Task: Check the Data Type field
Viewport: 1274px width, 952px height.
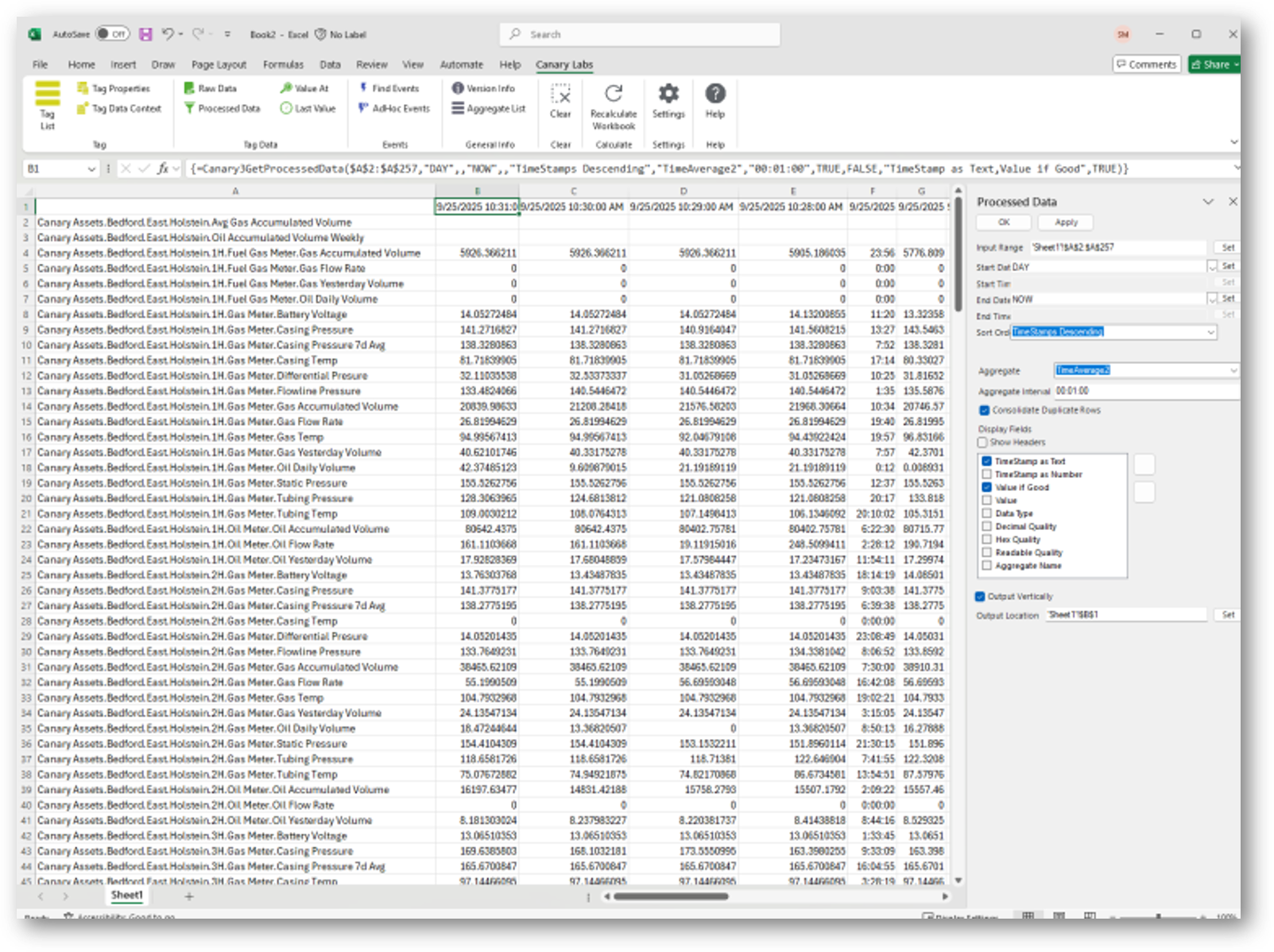Action: [986, 513]
